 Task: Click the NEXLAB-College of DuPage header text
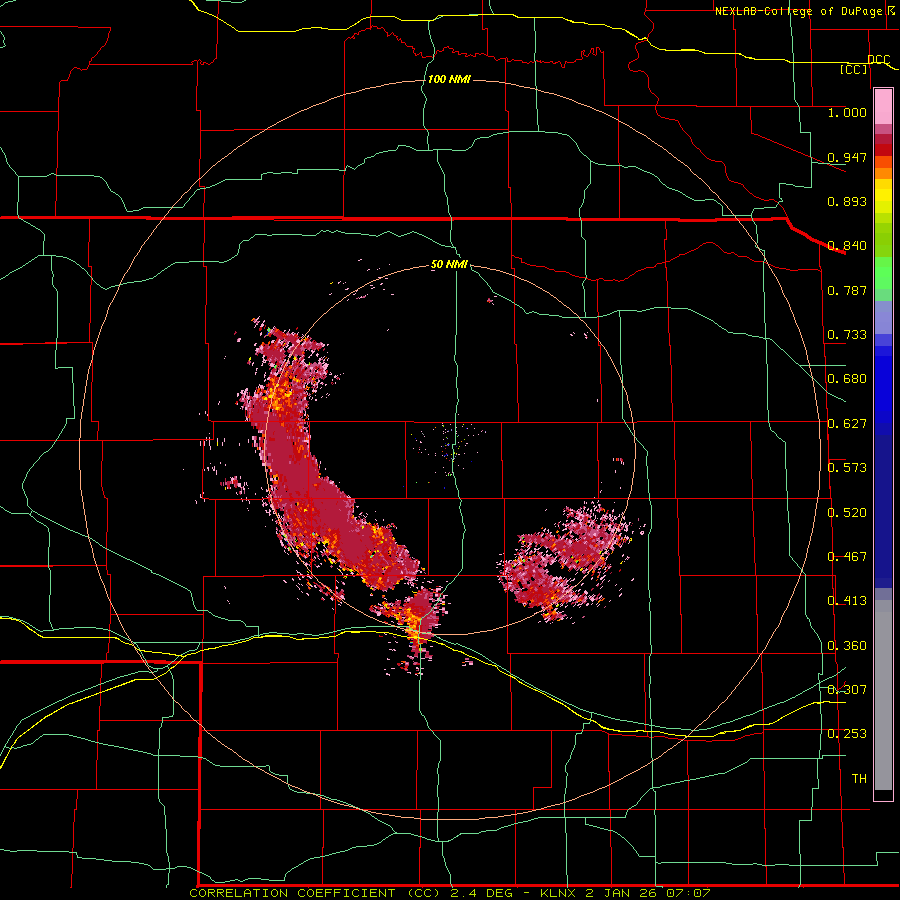[x=798, y=11]
